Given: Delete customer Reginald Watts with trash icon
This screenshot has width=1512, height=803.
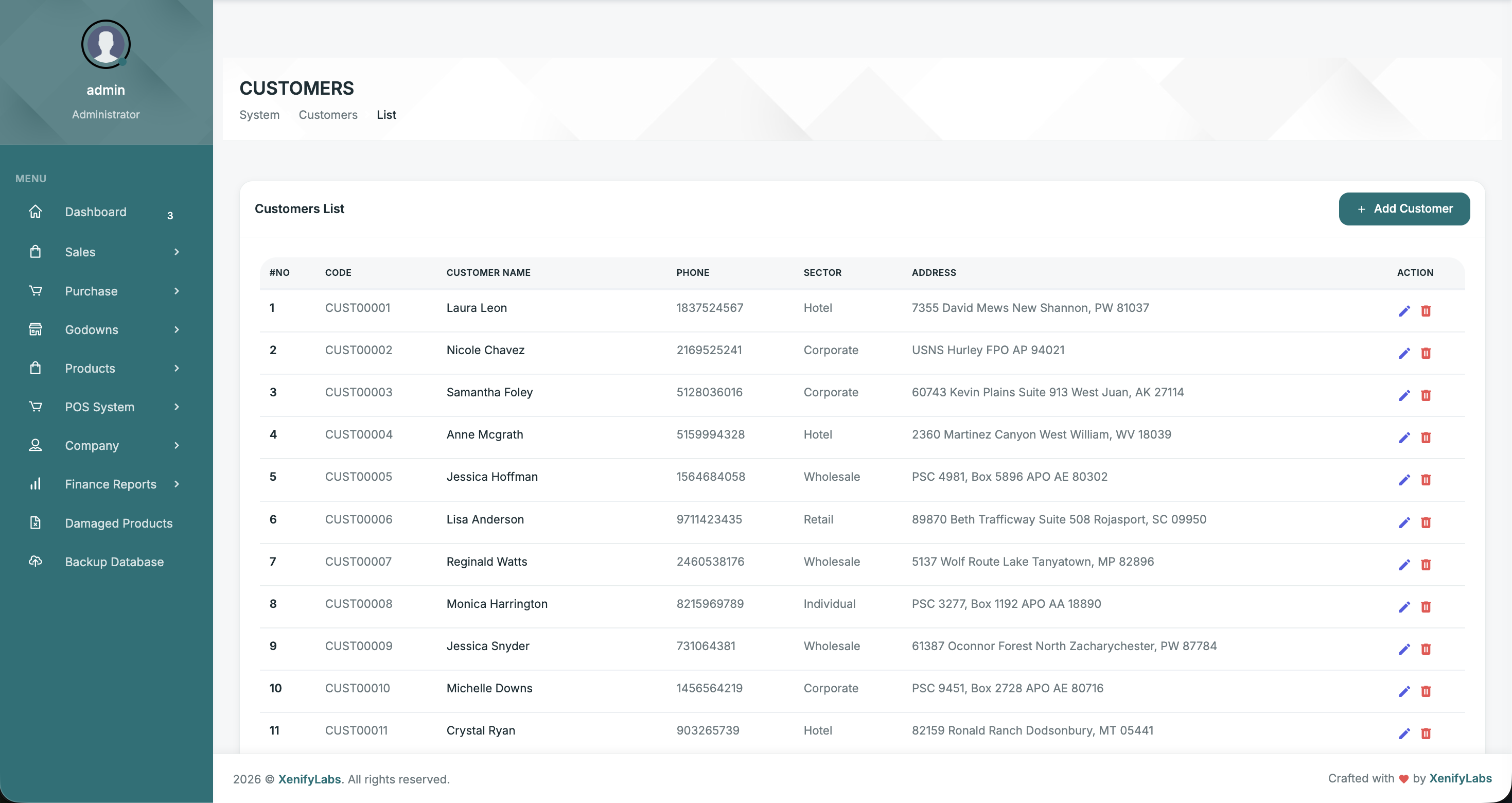Looking at the screenshot, I should [1426, 565].
